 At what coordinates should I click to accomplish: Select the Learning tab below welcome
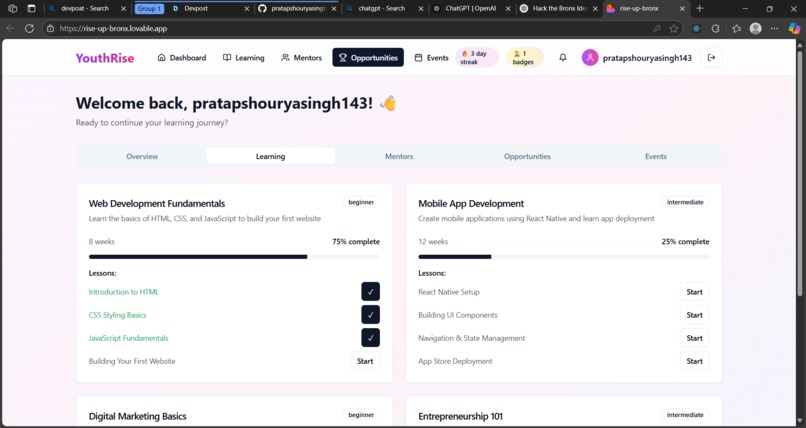pyautogui.click(x=270, y=156)
